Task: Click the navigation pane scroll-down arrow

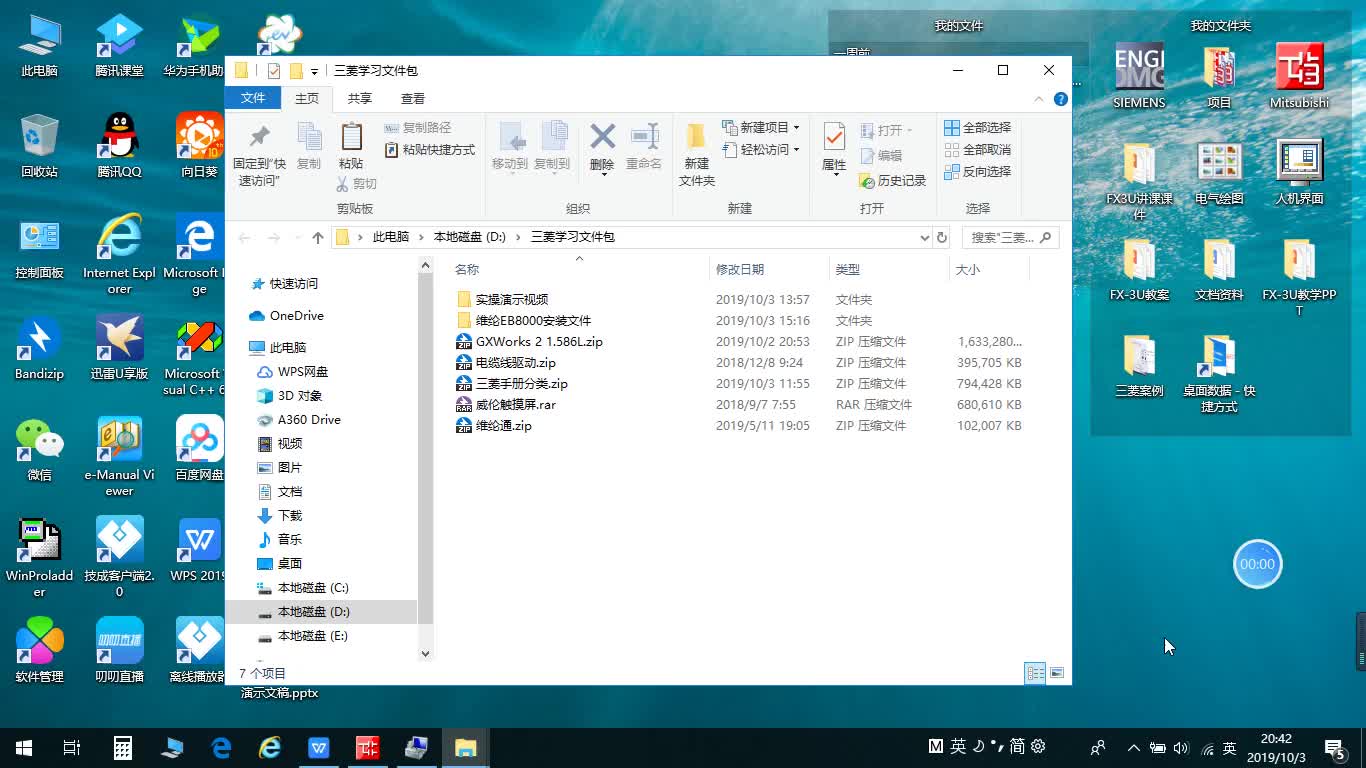Action: [425, 654]
